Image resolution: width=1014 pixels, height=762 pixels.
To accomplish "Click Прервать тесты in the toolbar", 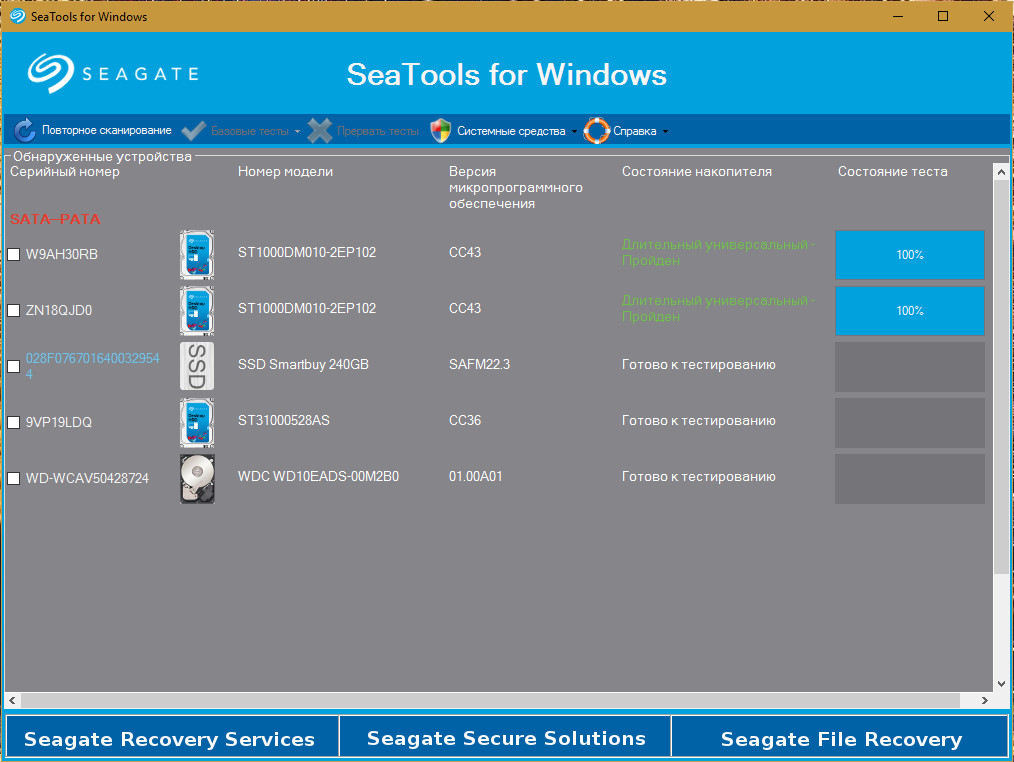I will coord(378,131).
